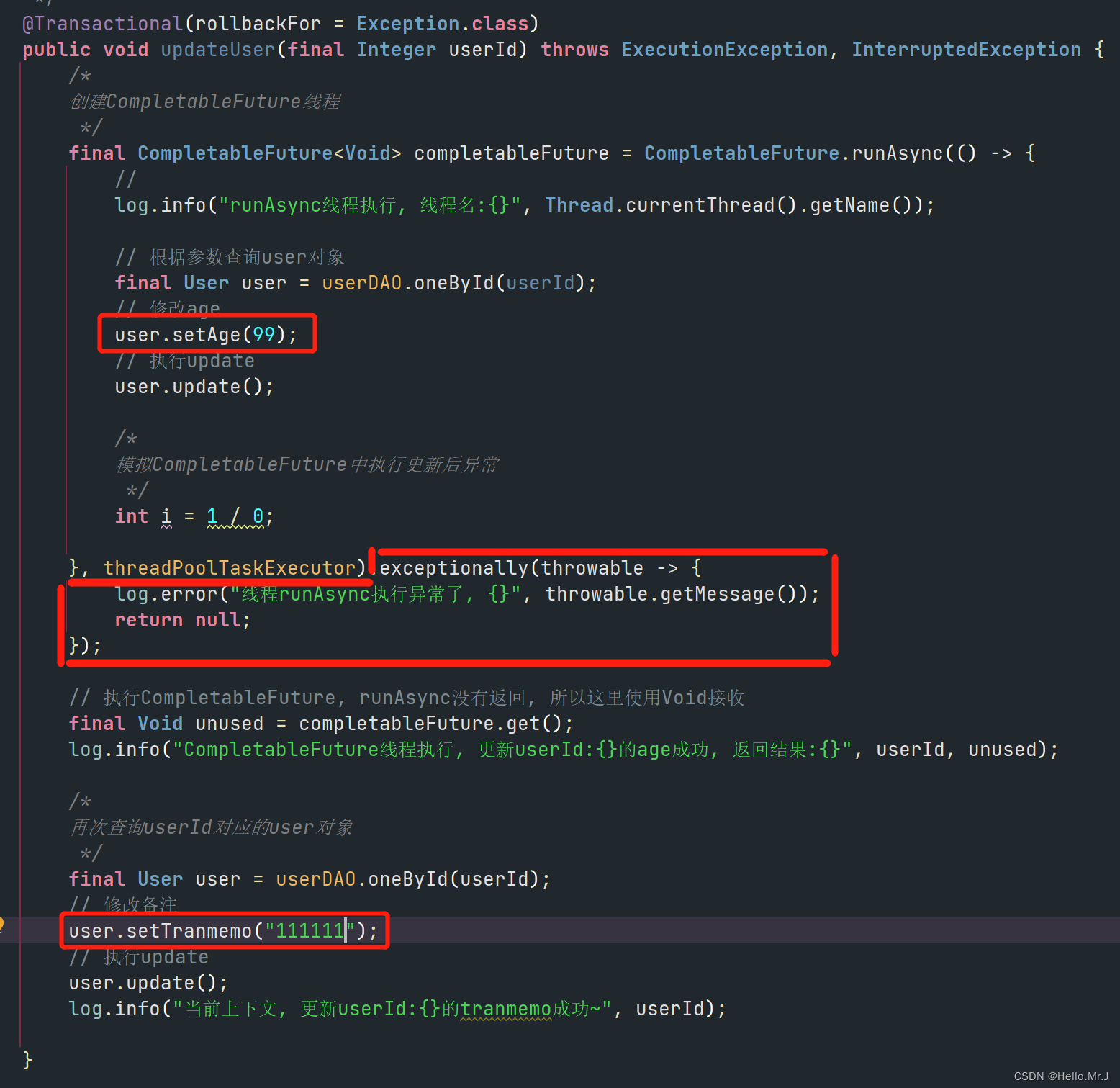Click the completableFuture variable declaration
This screenshot has height=1088, width=1120.
(511, 153)
